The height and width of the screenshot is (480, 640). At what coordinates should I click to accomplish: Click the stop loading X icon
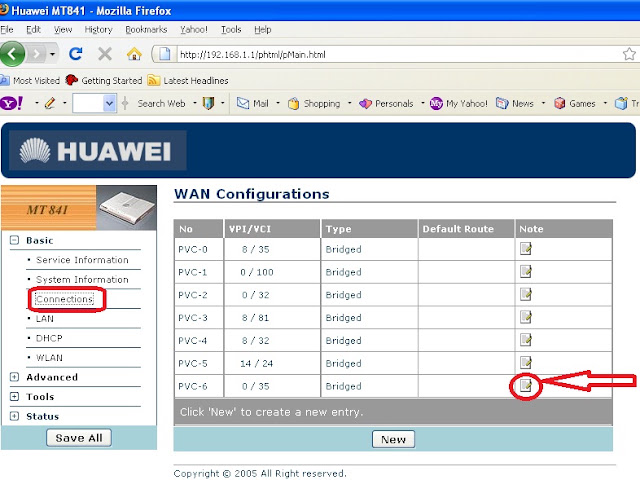[x=105, y=53]
